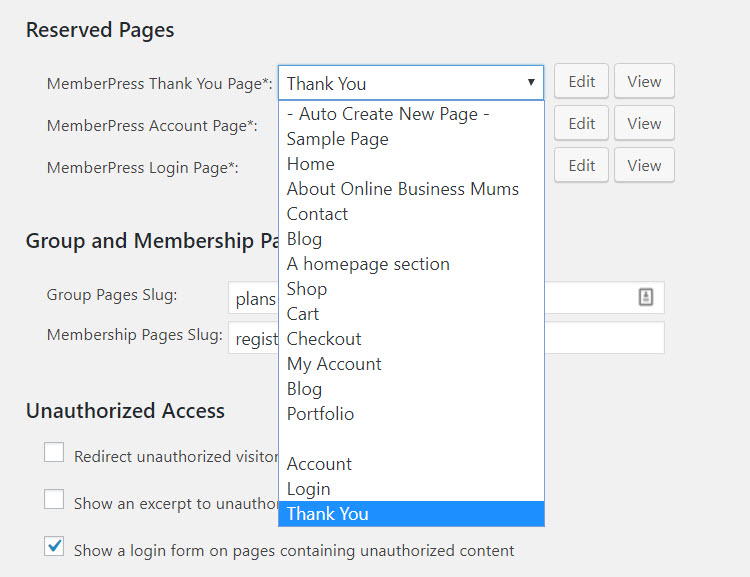The height and width of the screenshot is (577, 750).
Task: Select 'A homepage section' from the list
Action: click(368, 264)
